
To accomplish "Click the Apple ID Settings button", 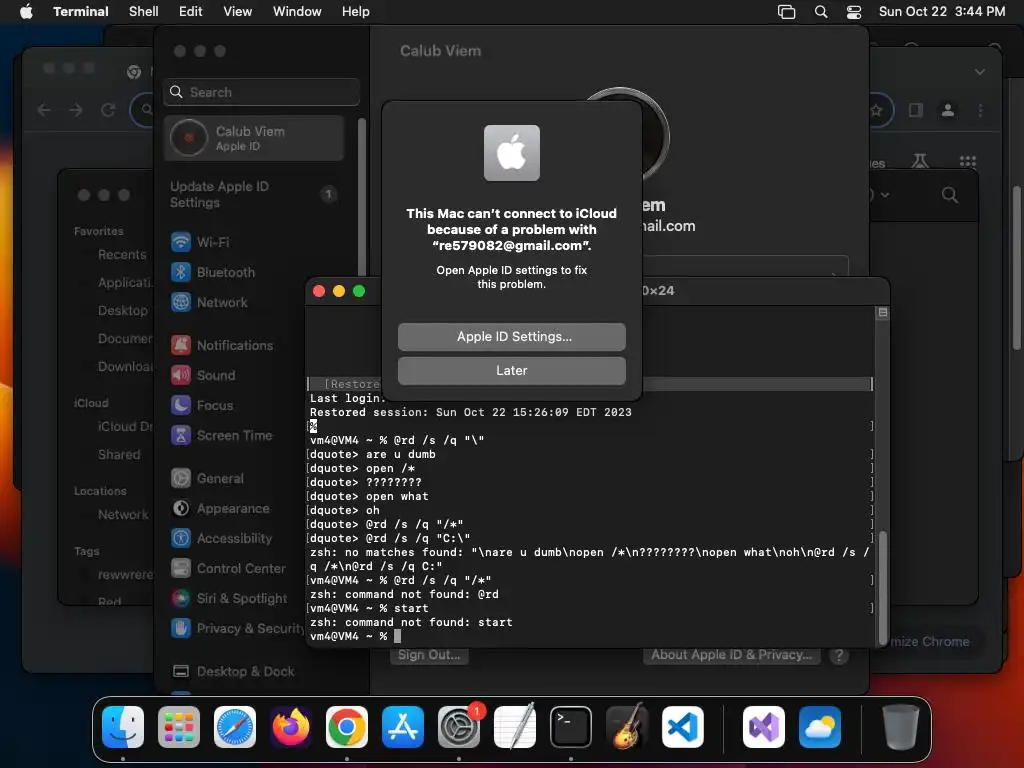I will click(511, 336).
